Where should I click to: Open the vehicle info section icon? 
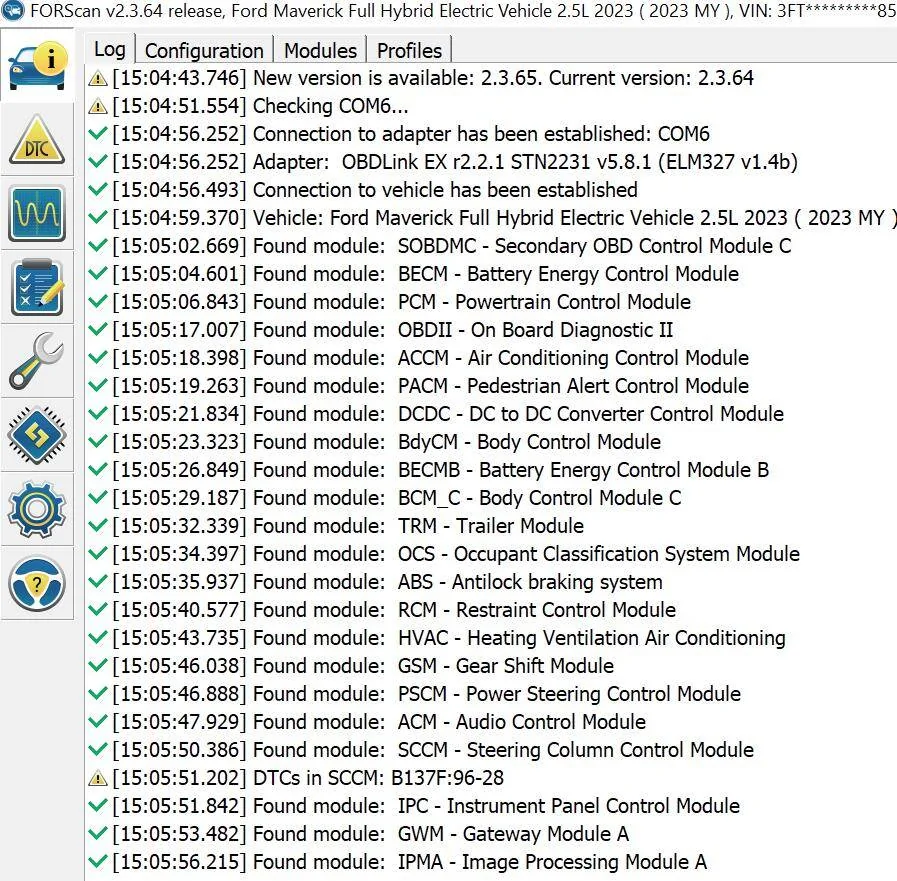click(37, 66)
